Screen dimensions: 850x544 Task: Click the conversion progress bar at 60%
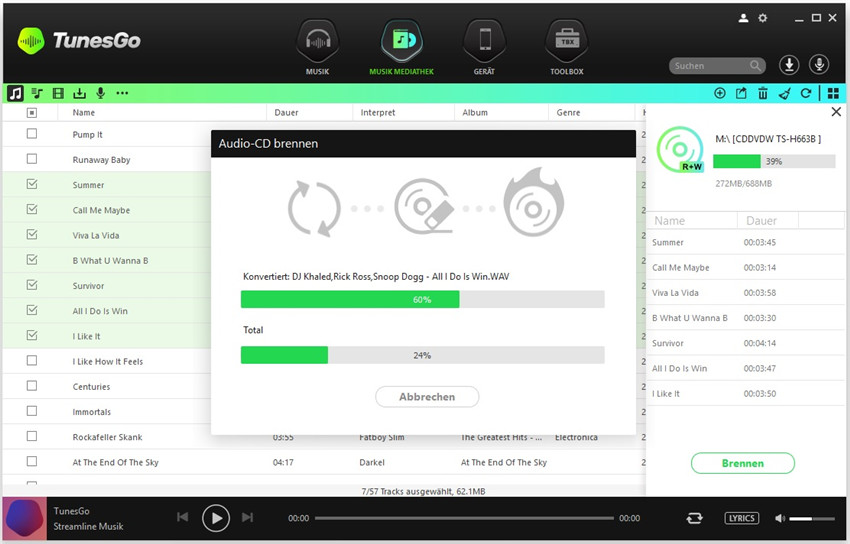pos(422,300)
